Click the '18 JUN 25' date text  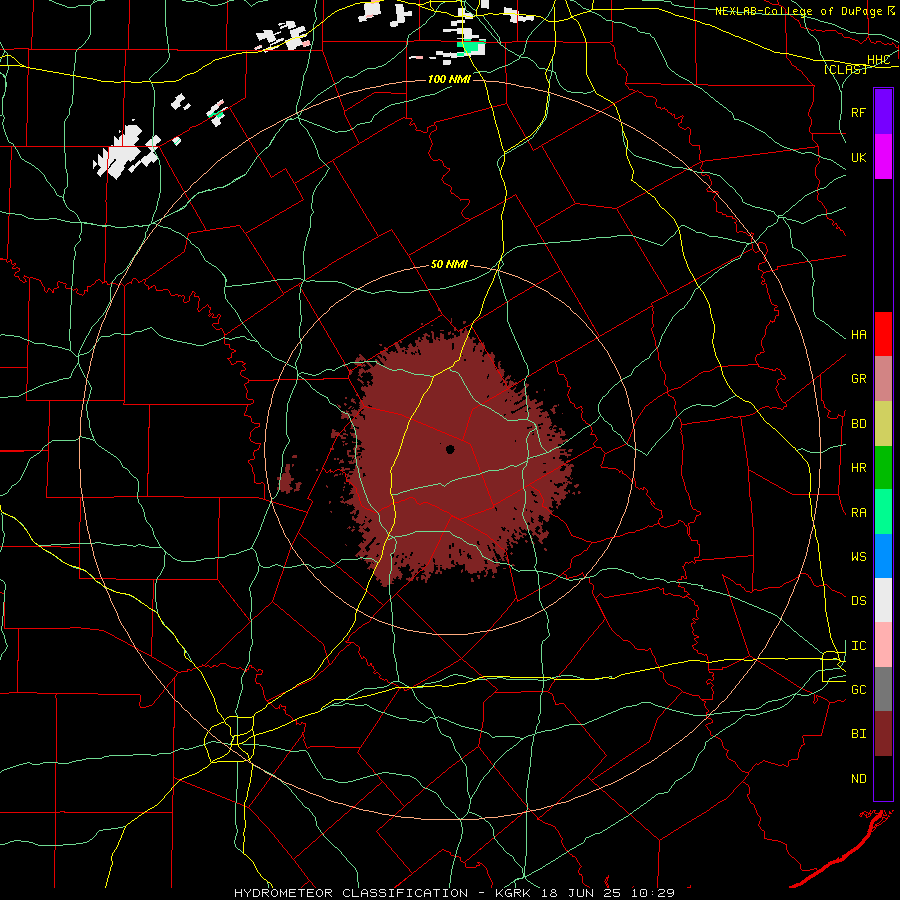(x=581, y=893)
